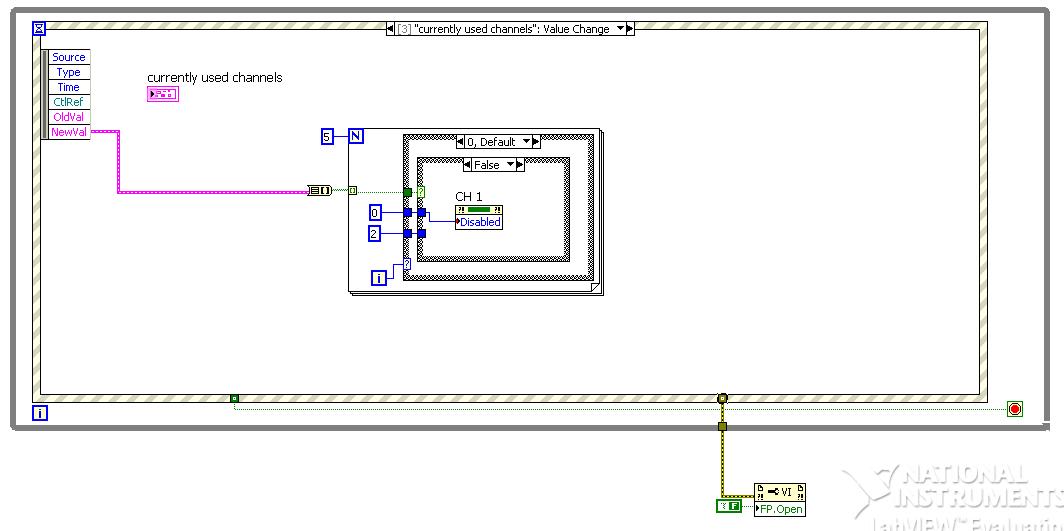Go to next case of False structure
The width and height of the screenshot is (1064, 531).
point(520,165)
